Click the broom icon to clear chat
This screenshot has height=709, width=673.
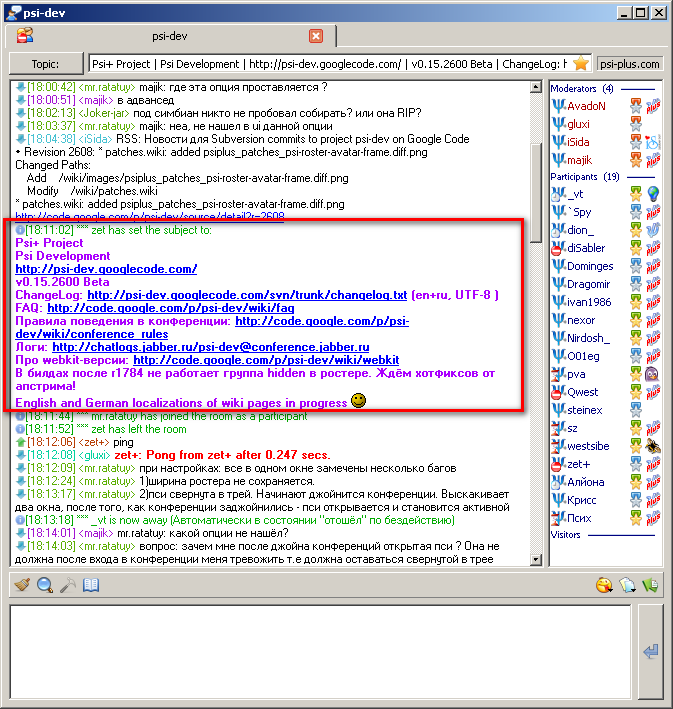[22, 586]
